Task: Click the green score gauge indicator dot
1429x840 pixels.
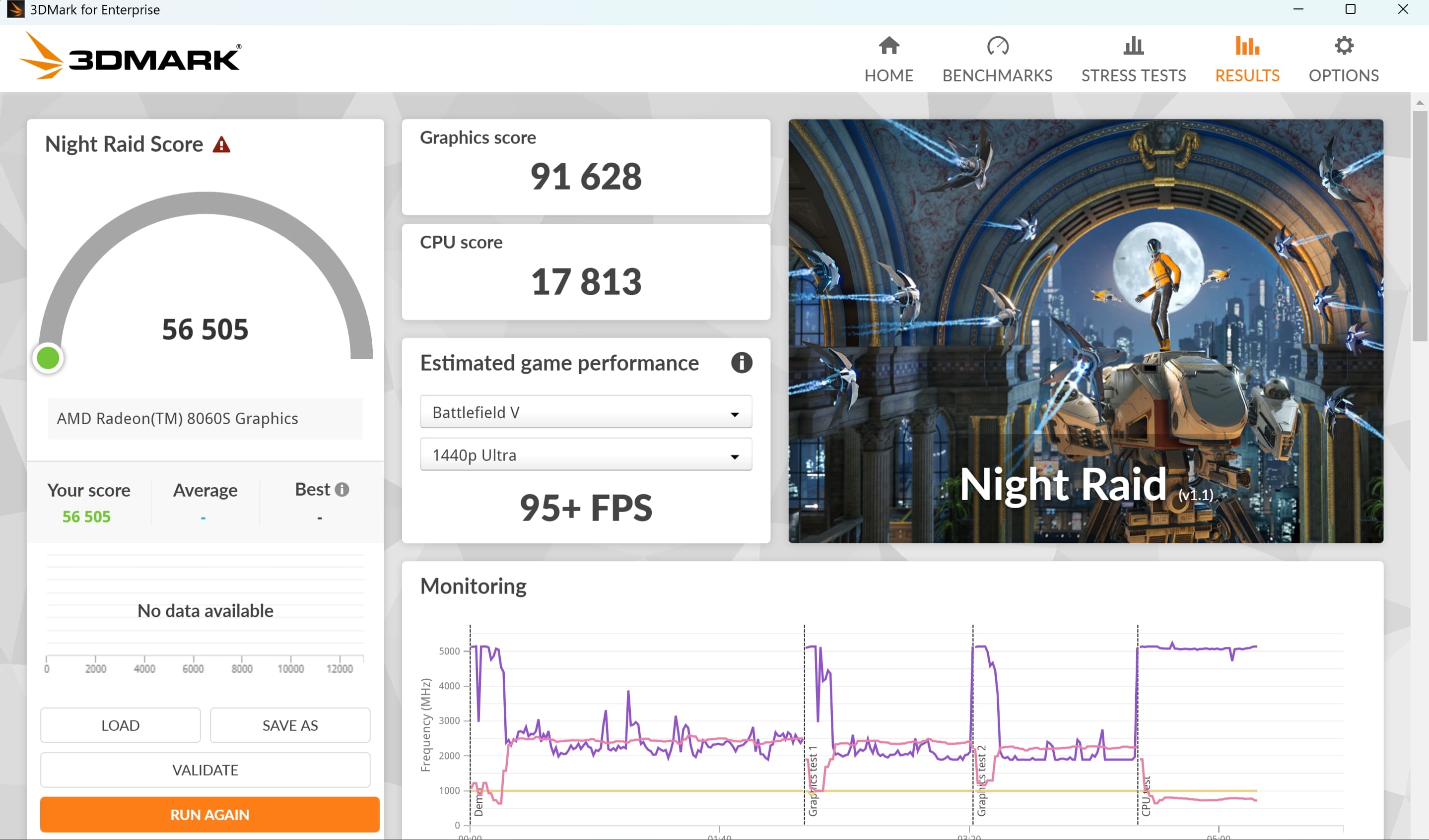Action: [48, 358]
